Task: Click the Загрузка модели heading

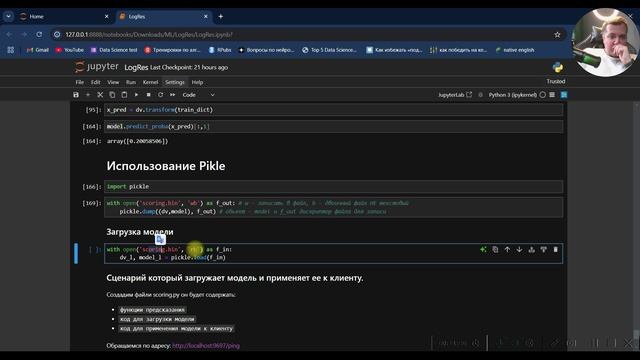Action: [x=140, y=232]
